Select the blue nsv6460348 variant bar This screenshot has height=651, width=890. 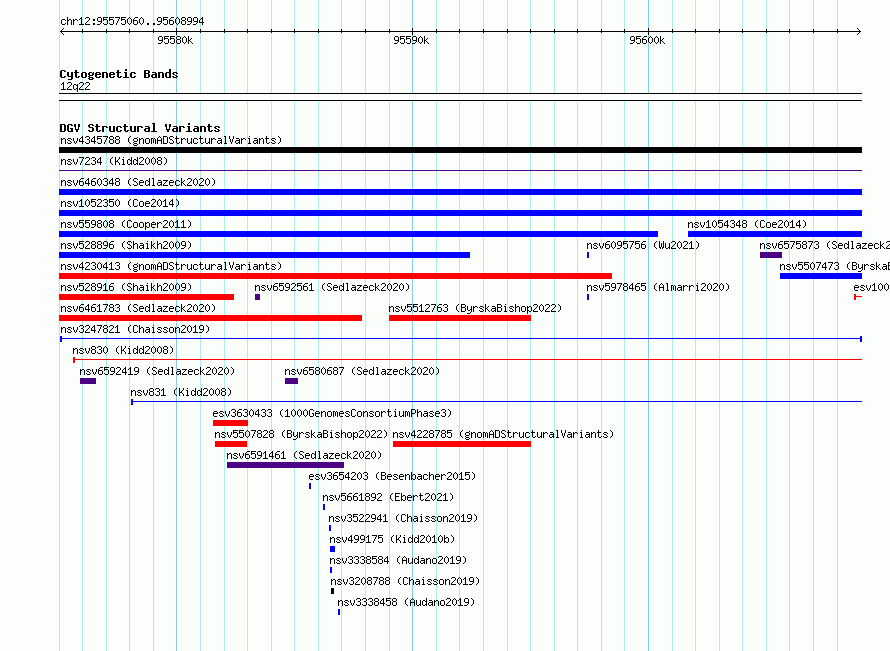click(460, 192)
